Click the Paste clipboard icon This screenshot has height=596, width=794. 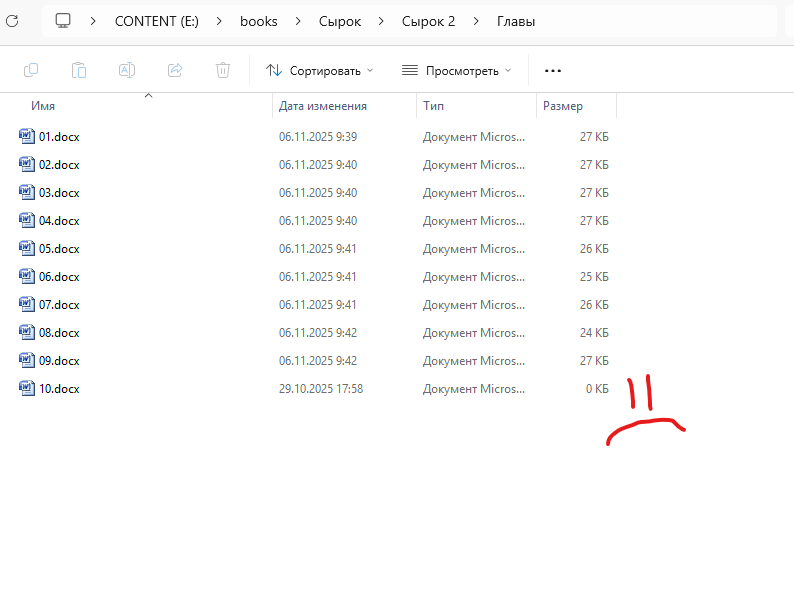79,70
